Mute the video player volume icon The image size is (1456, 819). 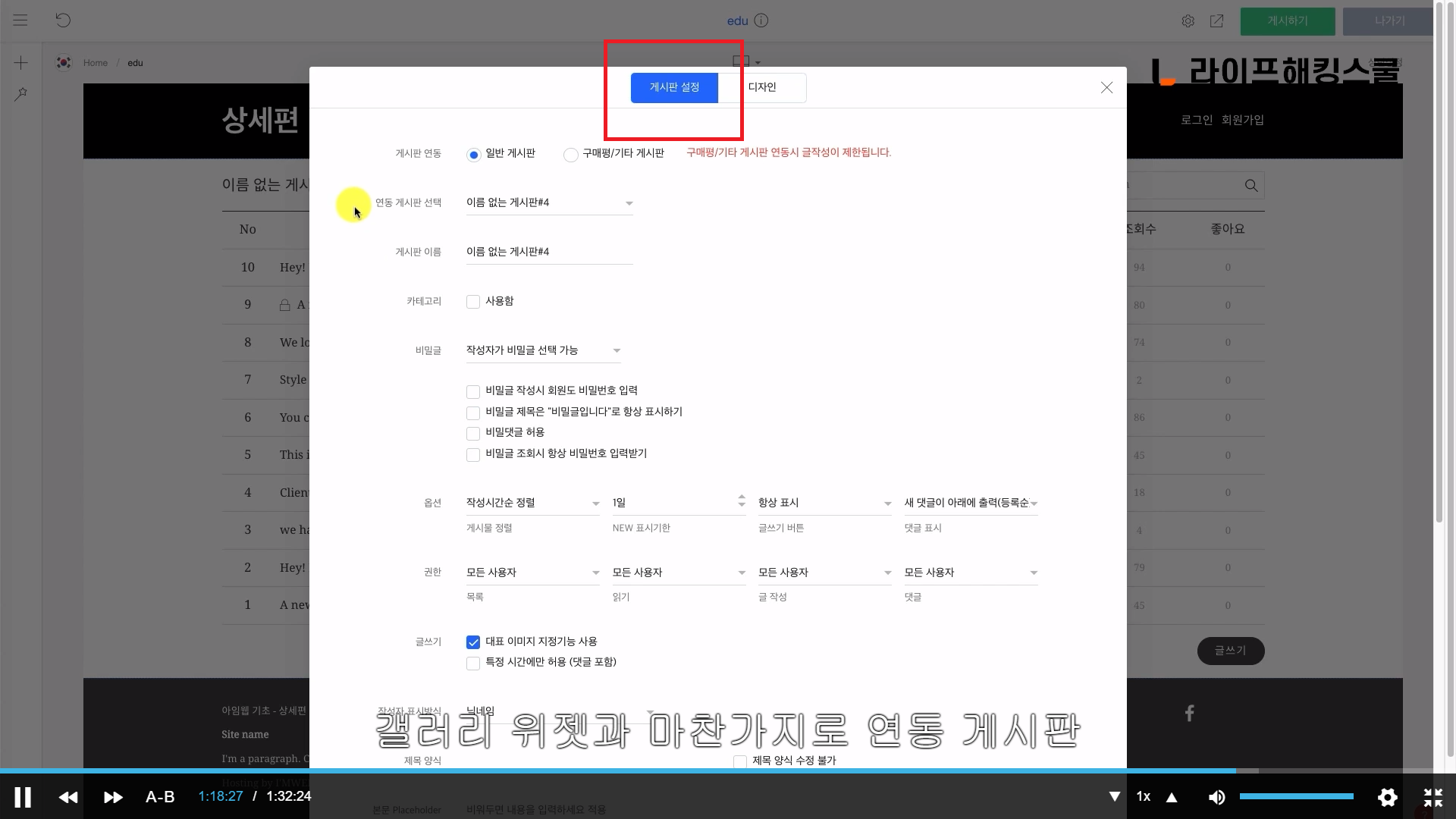(x=1216, y=797)
